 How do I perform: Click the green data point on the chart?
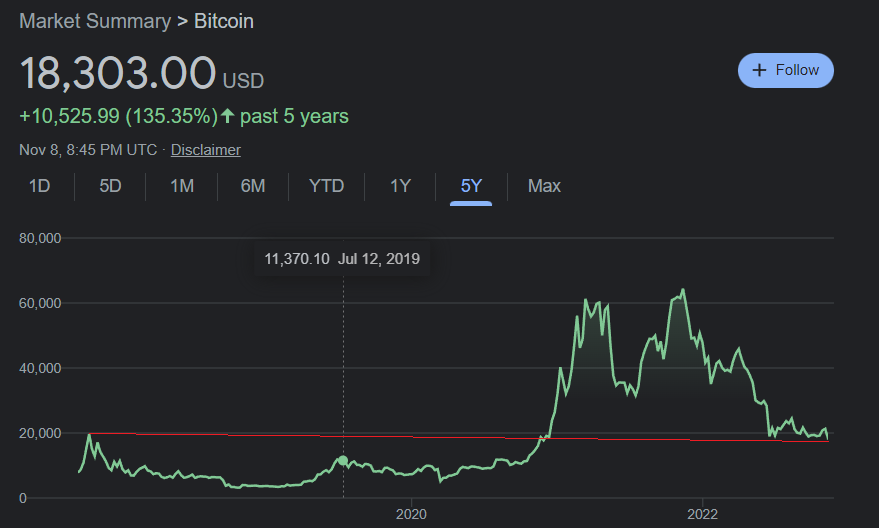click(x=343, y=461)
